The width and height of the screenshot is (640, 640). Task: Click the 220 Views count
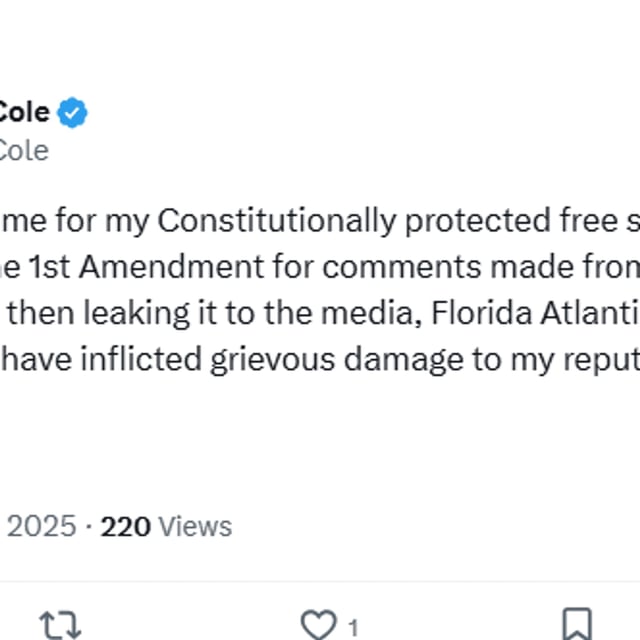[166, 526]
